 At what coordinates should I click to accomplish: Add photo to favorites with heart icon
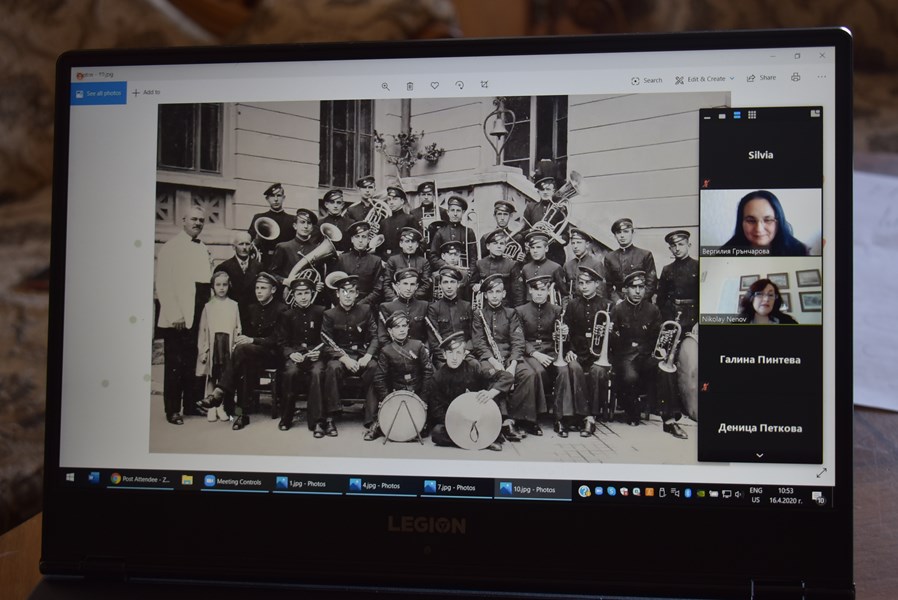tap(435, 86)
